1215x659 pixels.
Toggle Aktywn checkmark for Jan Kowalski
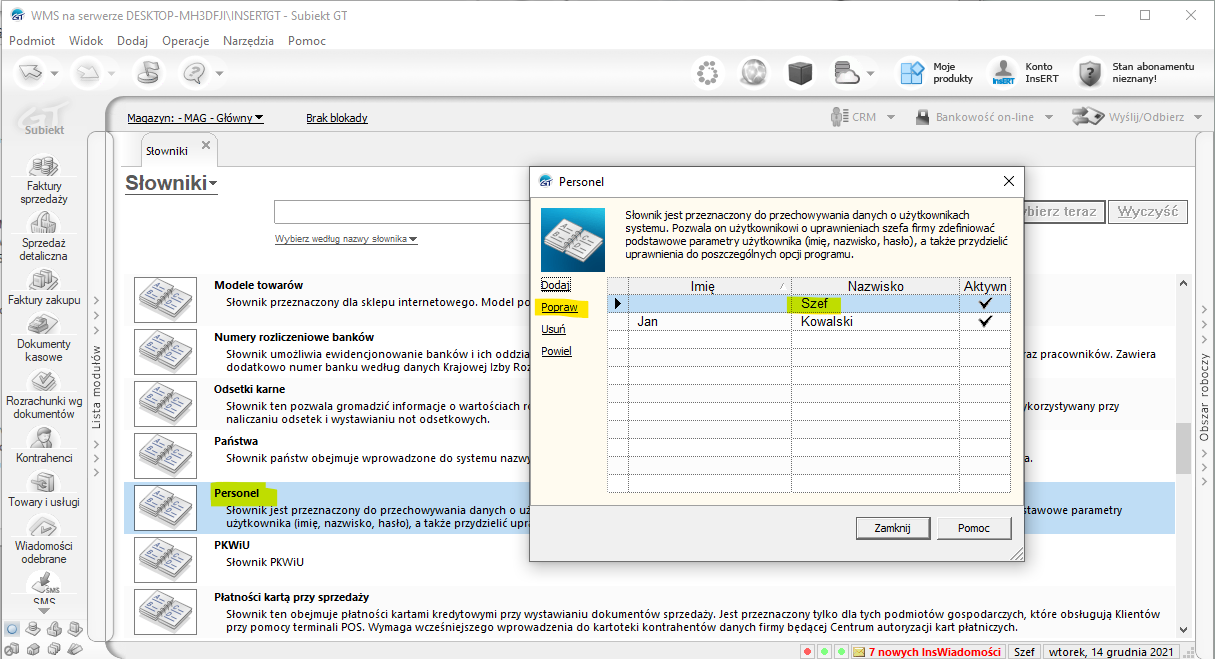click(985, 322)
